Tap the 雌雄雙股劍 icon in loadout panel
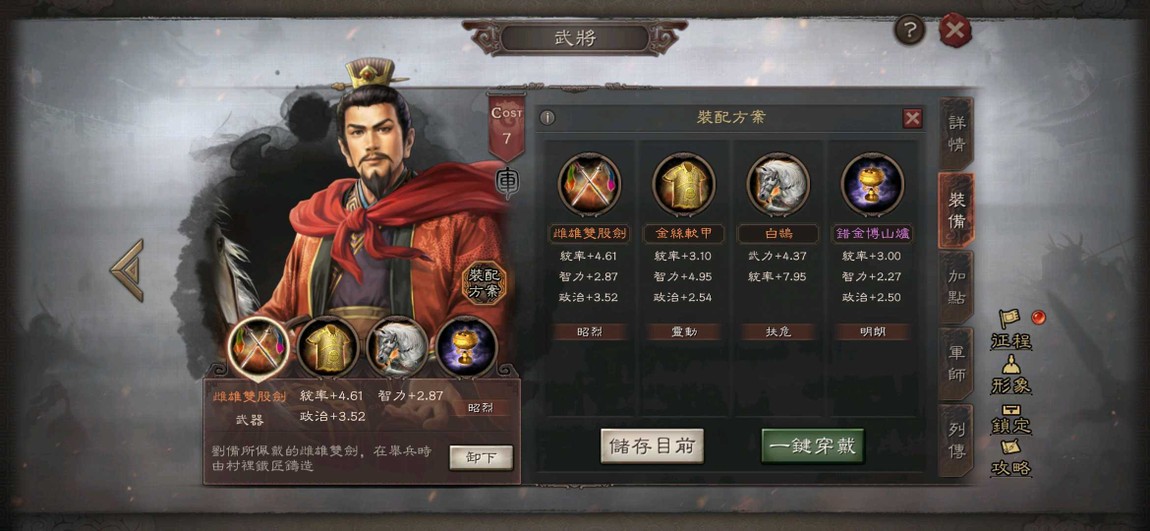1150x531 pixels. (x=589, y=184)
